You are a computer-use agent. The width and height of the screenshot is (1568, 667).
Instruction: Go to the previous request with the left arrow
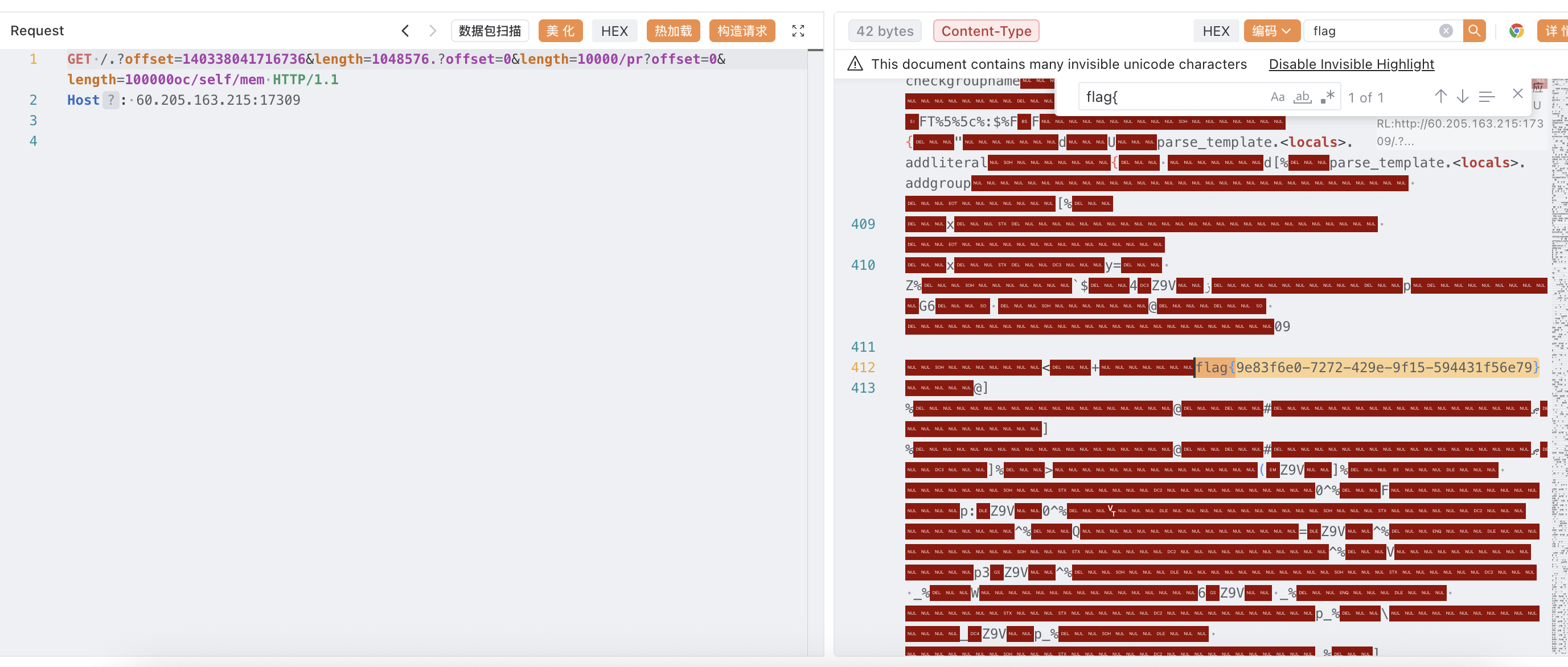click(x=405, y=31)
